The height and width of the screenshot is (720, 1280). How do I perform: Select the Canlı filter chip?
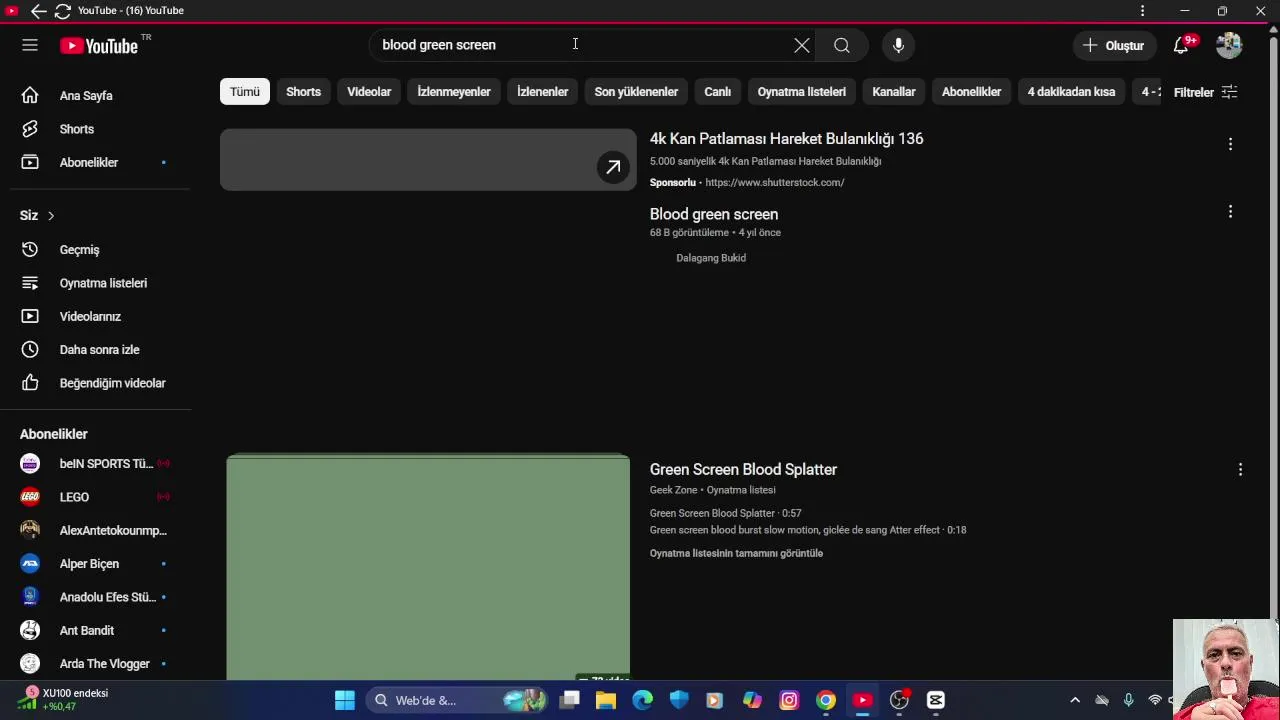pyautogui.click(x=717, y=92)
